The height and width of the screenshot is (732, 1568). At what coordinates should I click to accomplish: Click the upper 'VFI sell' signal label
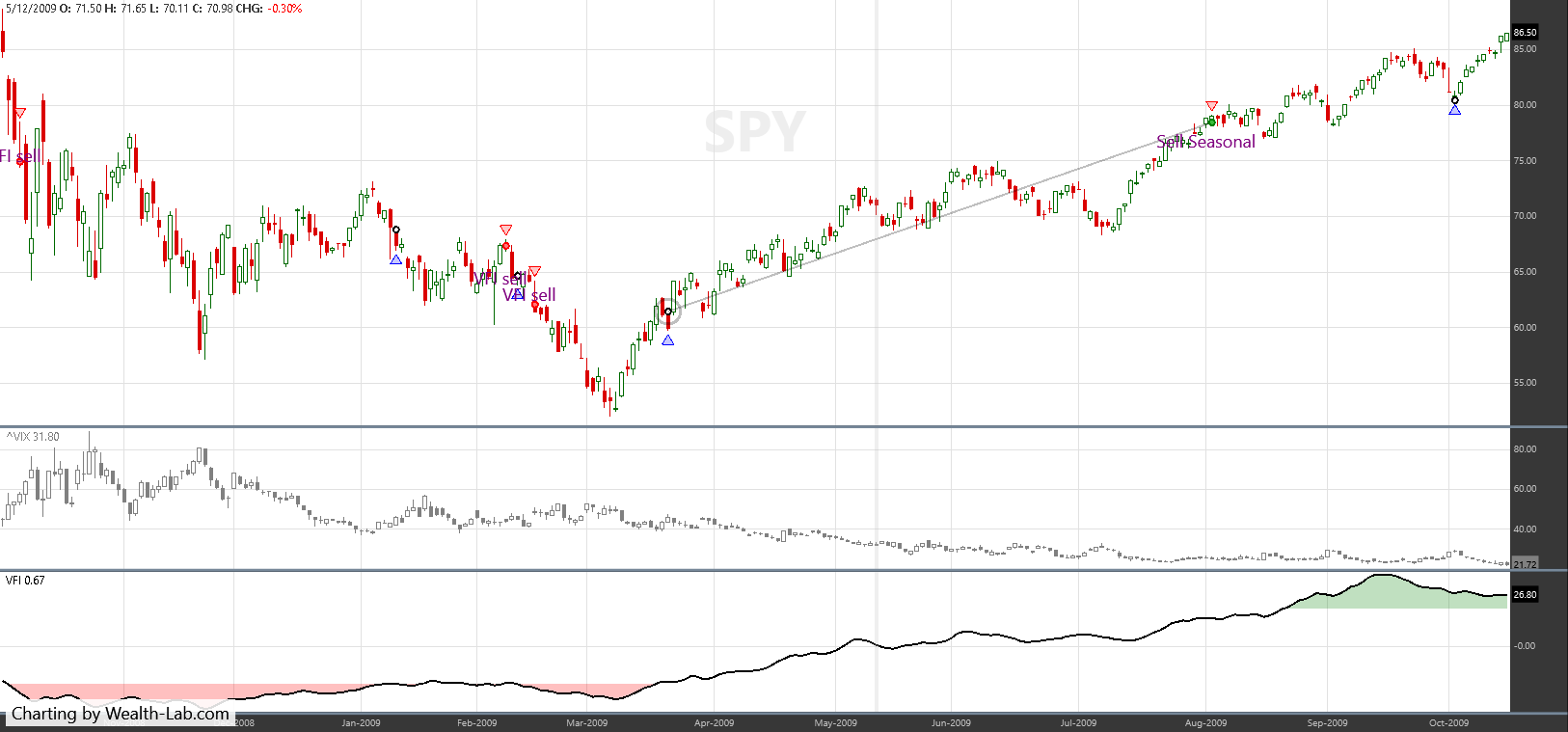click(x=500, y=279)
